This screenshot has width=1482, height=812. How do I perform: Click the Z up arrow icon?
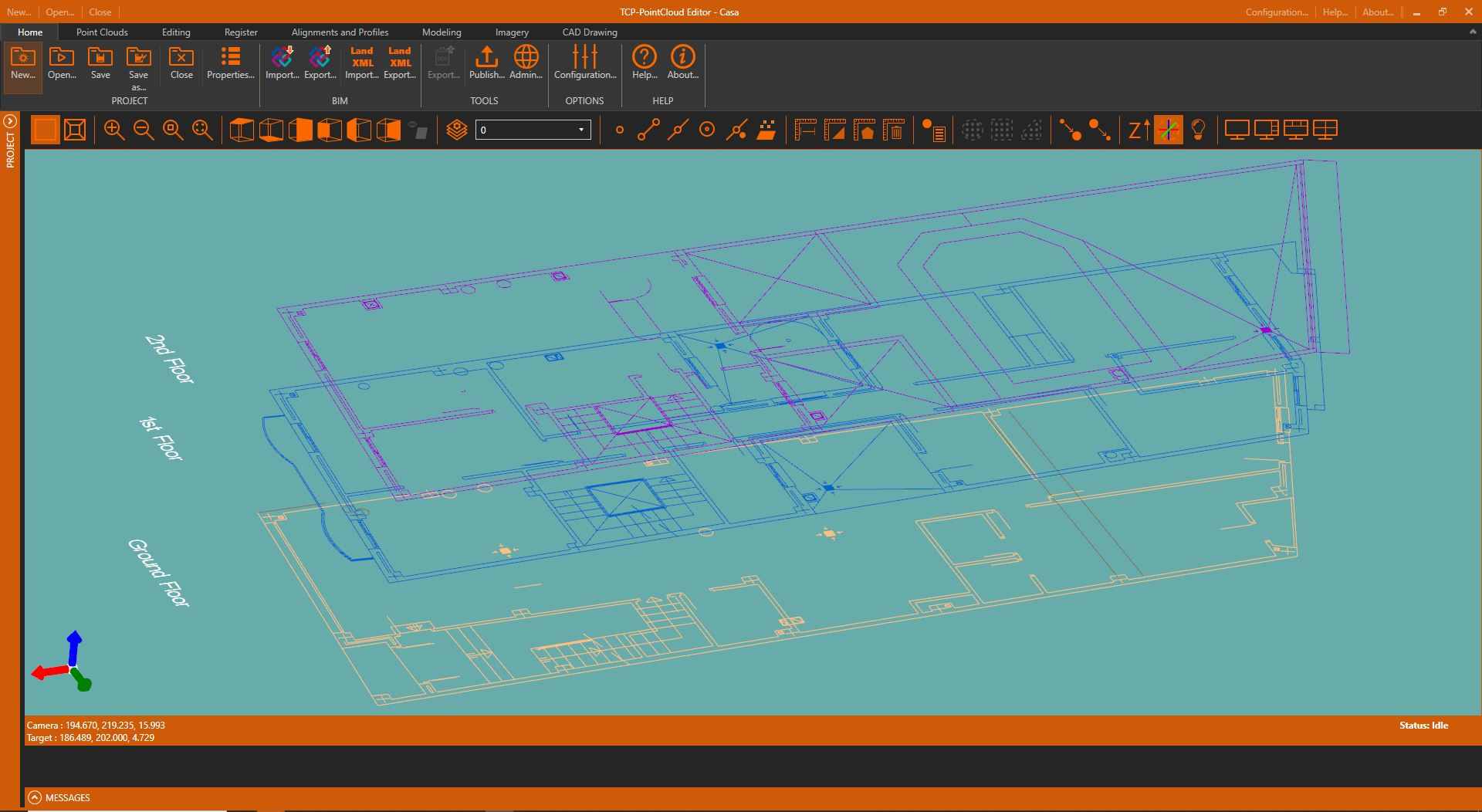pyautogui.click(x=1139, y=130)
